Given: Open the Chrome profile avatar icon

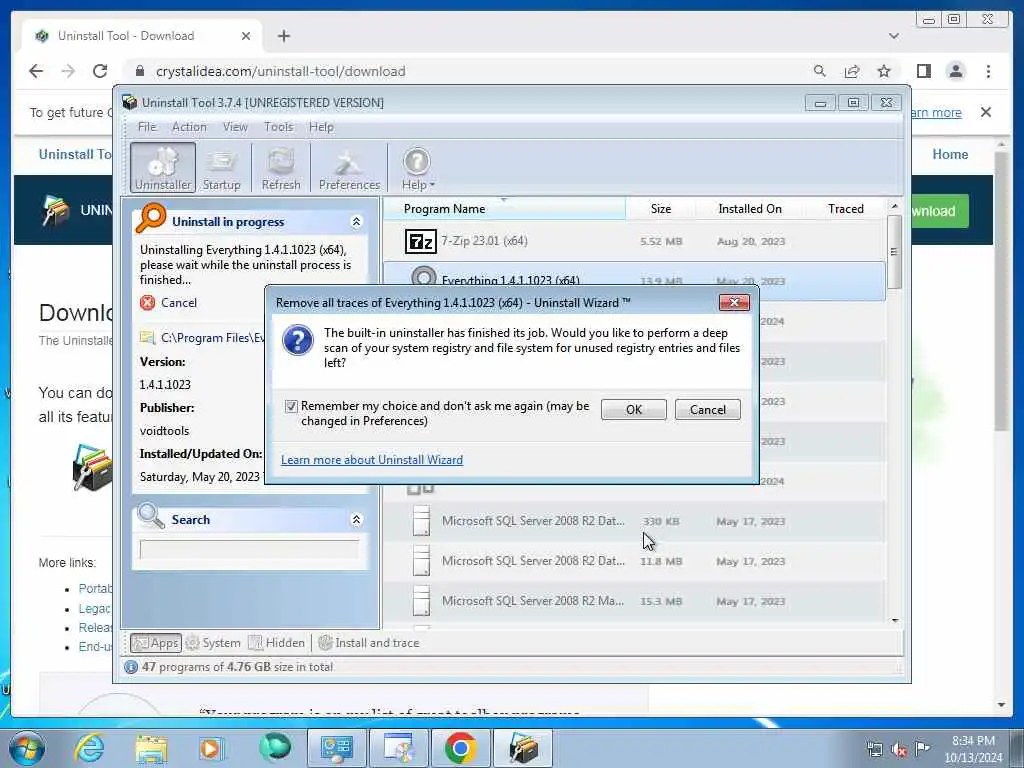Looking at the screenshot, I should [x=955, y=71].
